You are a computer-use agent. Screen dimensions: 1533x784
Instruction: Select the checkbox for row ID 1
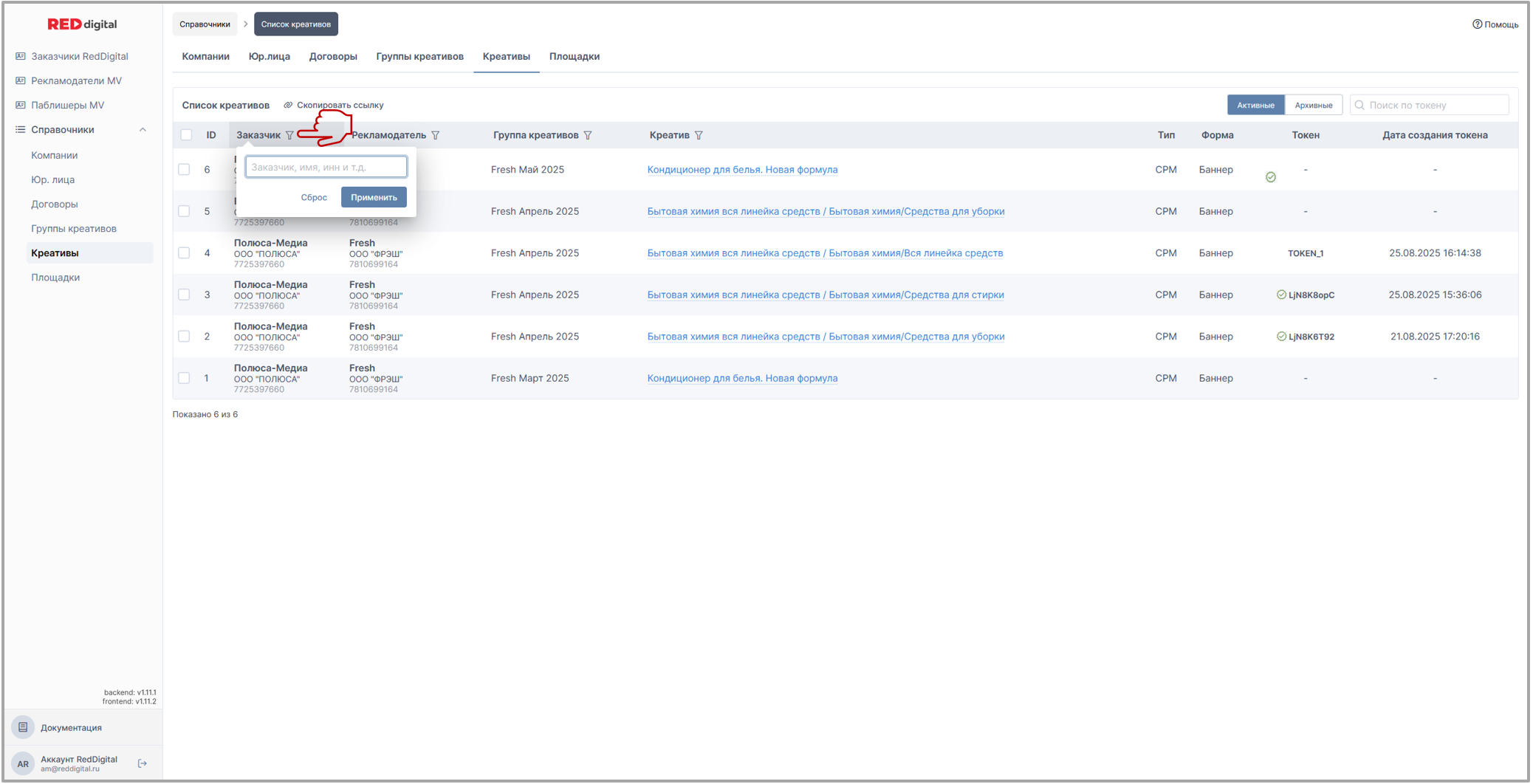coord(185,378)
